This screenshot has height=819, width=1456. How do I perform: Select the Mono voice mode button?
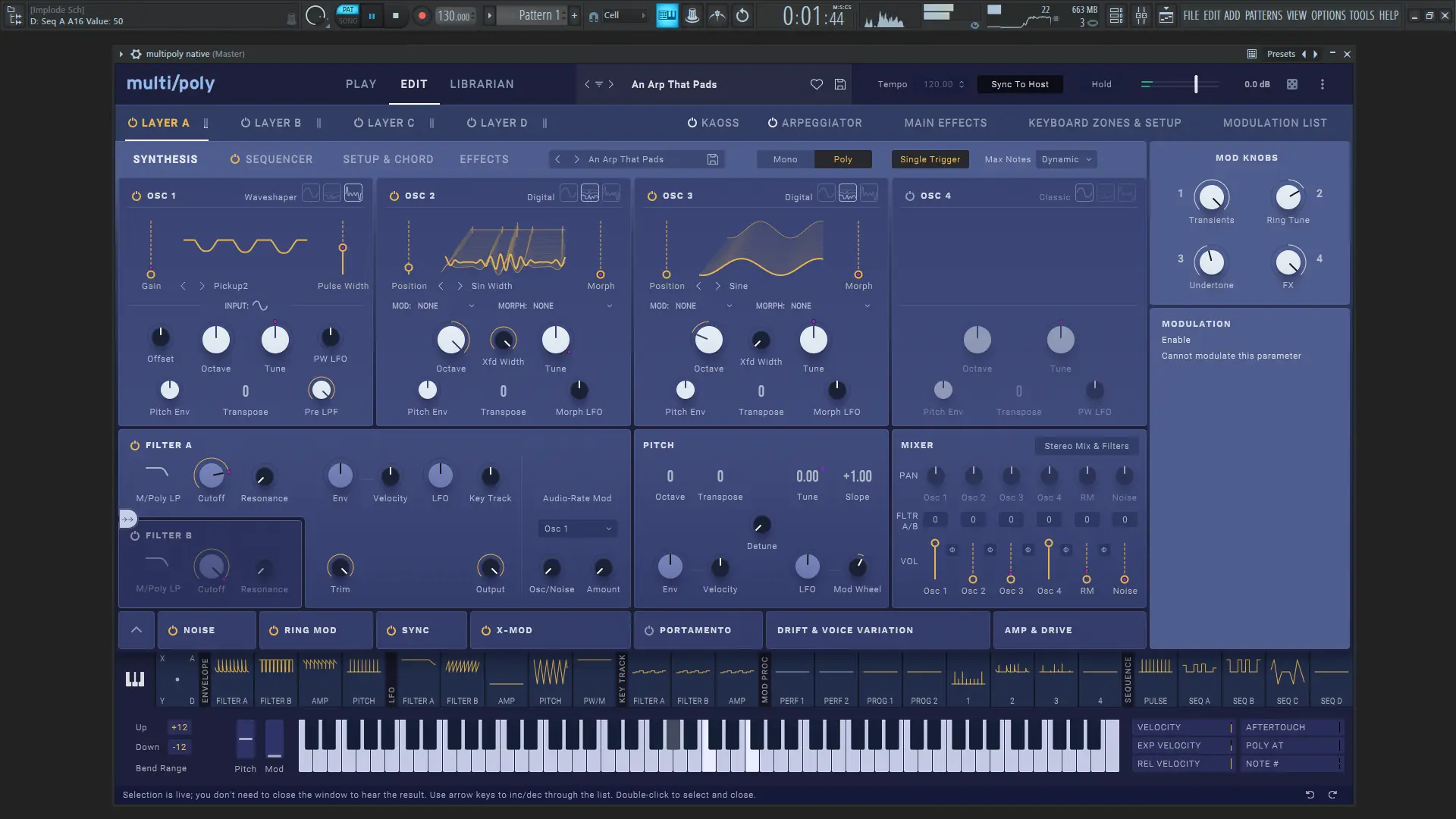(785, 159)
